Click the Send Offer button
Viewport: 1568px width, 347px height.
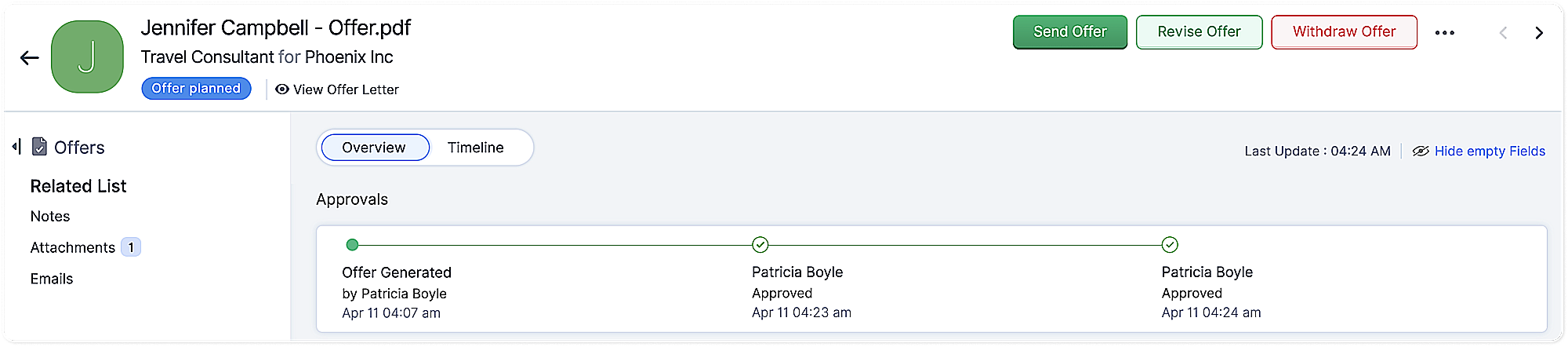pos(1069,32)
